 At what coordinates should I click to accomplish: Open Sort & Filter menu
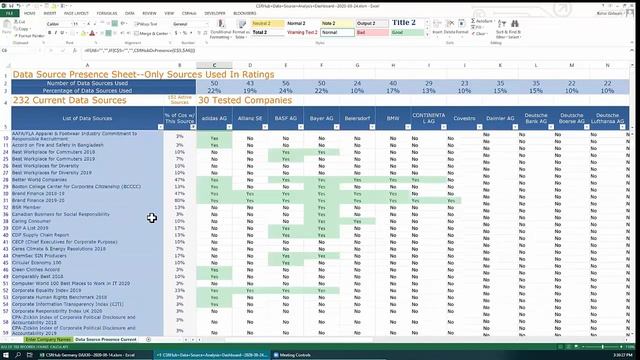pyautogui.click(x=502, y=29)
